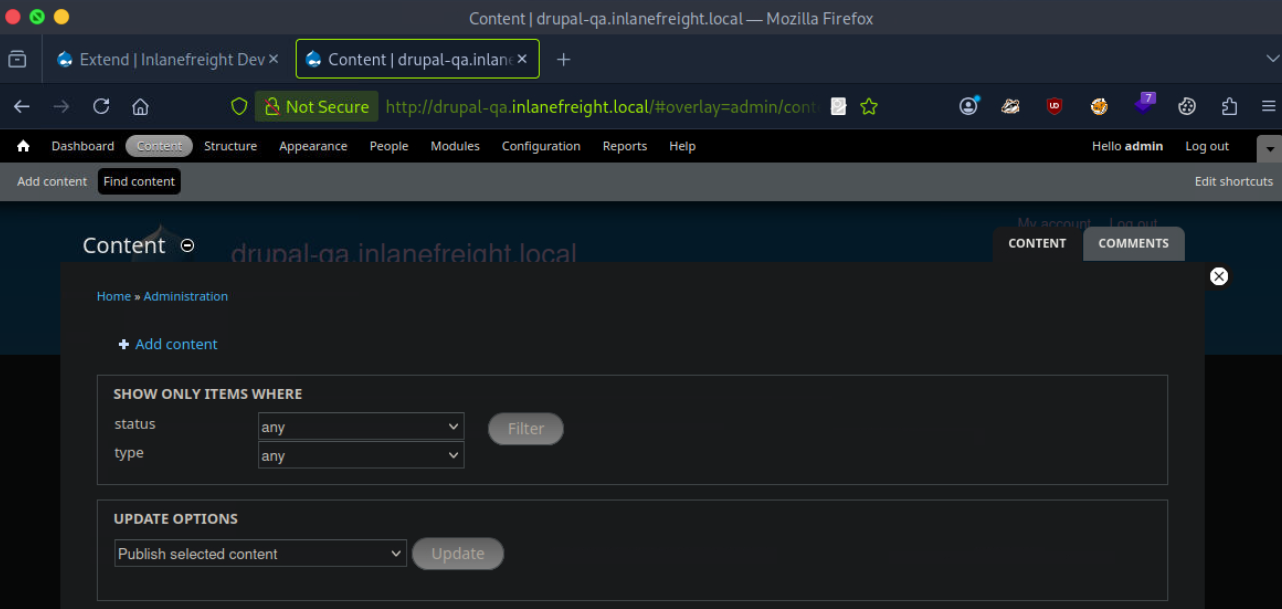Image resolution: width=1282 pixels, height=609 pixels.
Task: Close the Drupal overlay with X icon
Action: pos(1218,277)
